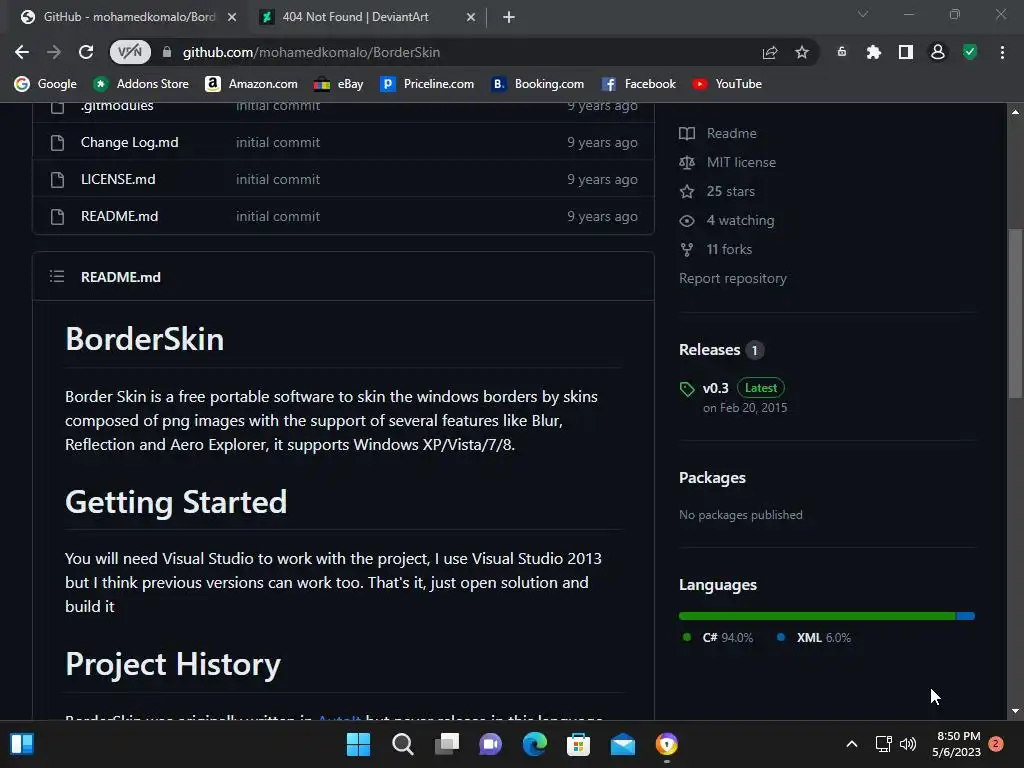Click the blue XML segment of language bar

tap(966, 616)
